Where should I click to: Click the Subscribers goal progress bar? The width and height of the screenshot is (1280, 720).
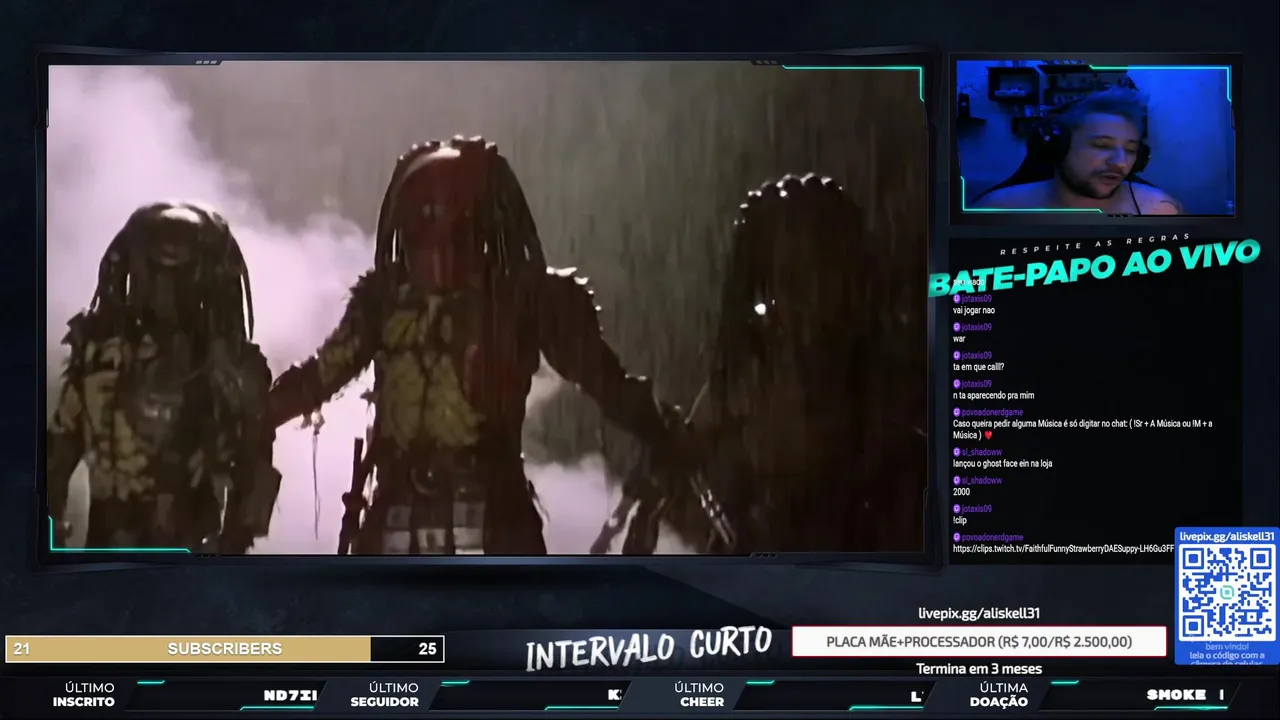pyautogui.click(x=224, y=649)
